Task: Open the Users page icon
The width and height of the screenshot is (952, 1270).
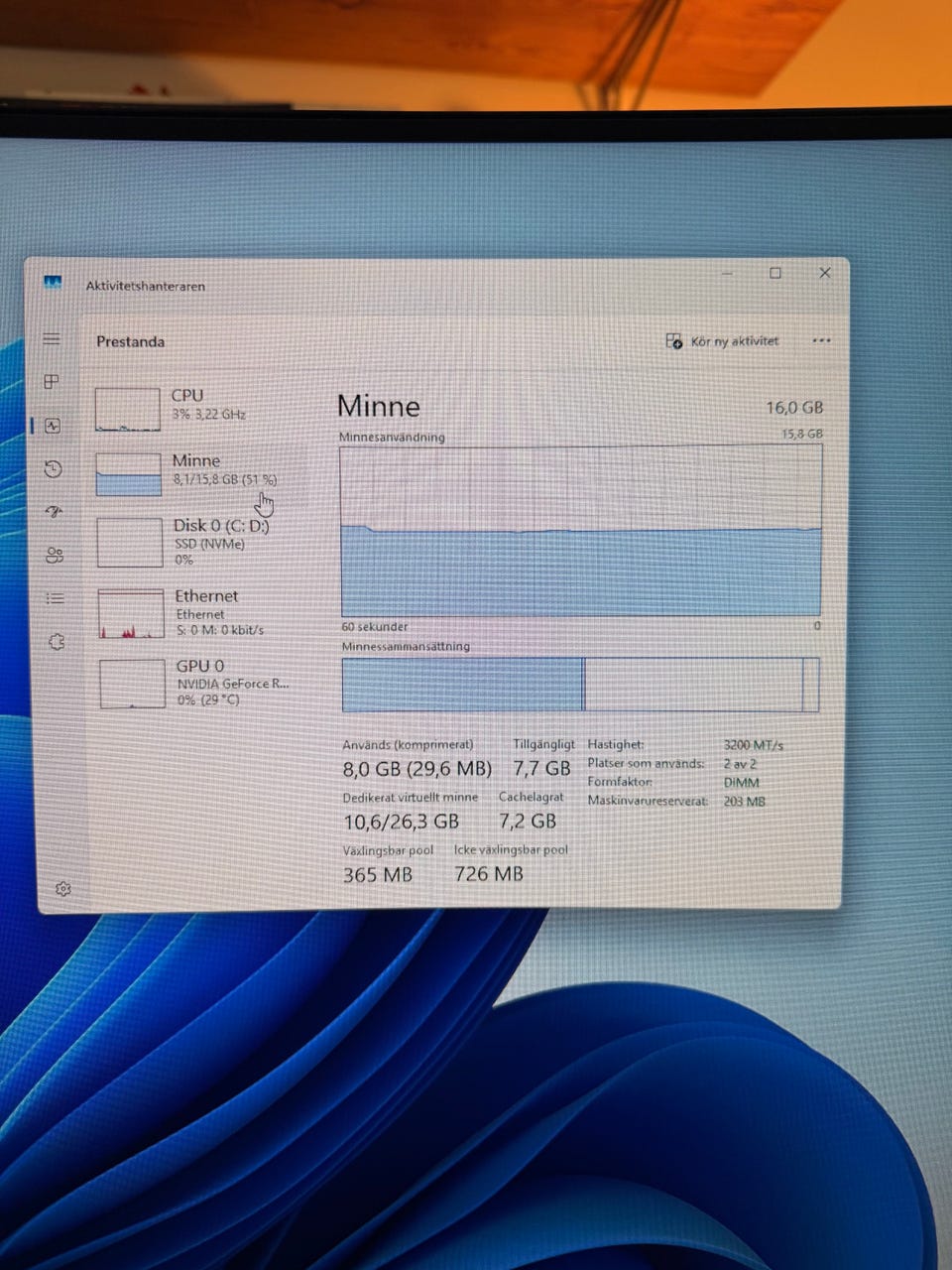Action: pyautogui.click(x=55, y=556)
